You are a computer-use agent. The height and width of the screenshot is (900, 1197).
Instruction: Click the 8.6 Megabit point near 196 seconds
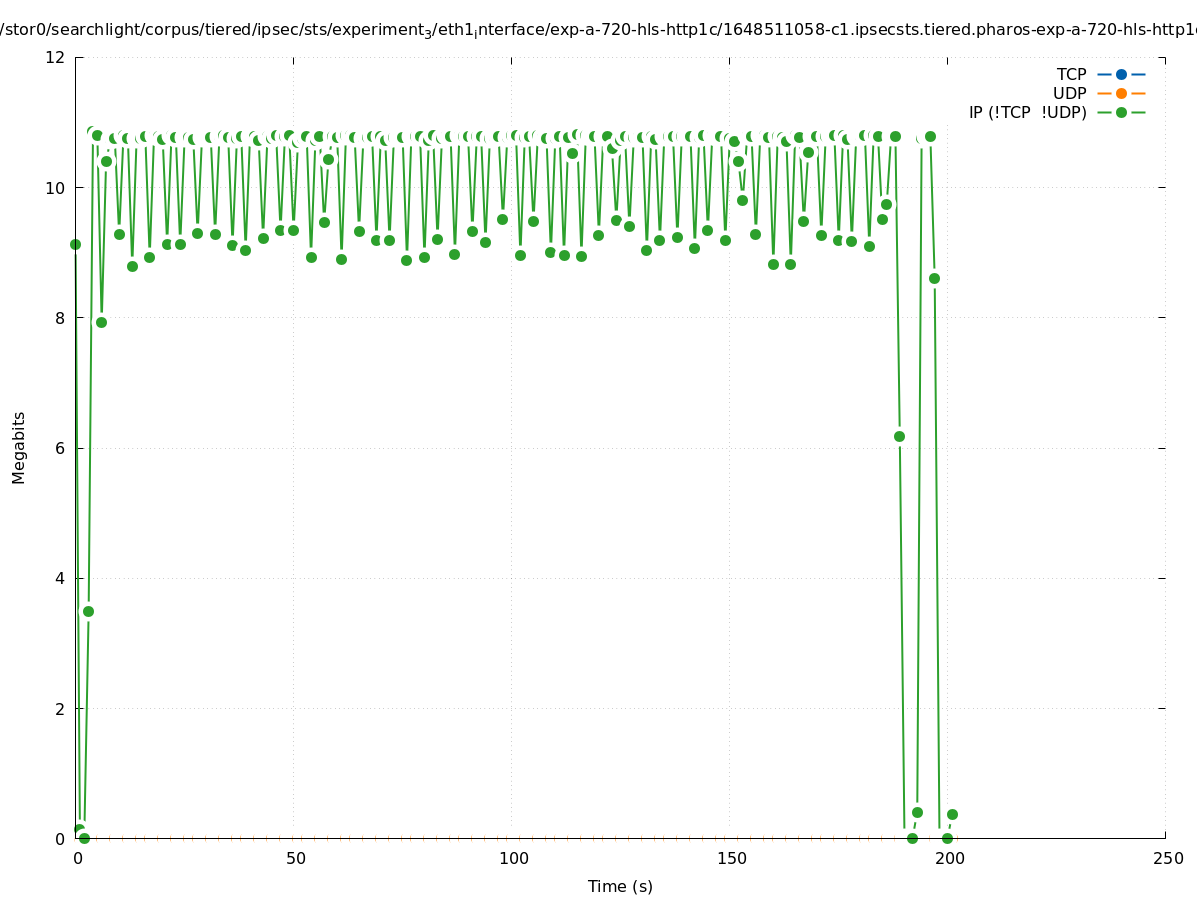934,278
